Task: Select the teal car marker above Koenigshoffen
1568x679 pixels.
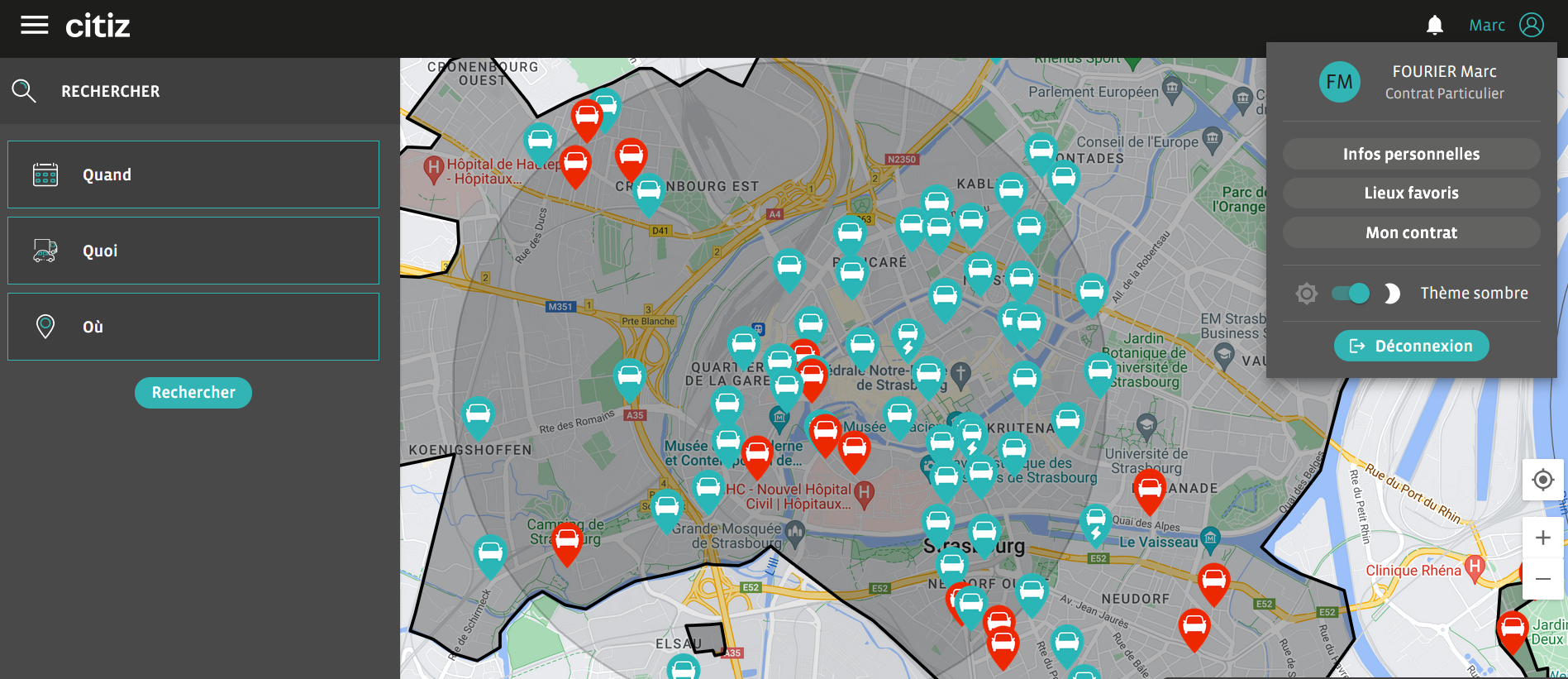Action: tap(478, 416)
